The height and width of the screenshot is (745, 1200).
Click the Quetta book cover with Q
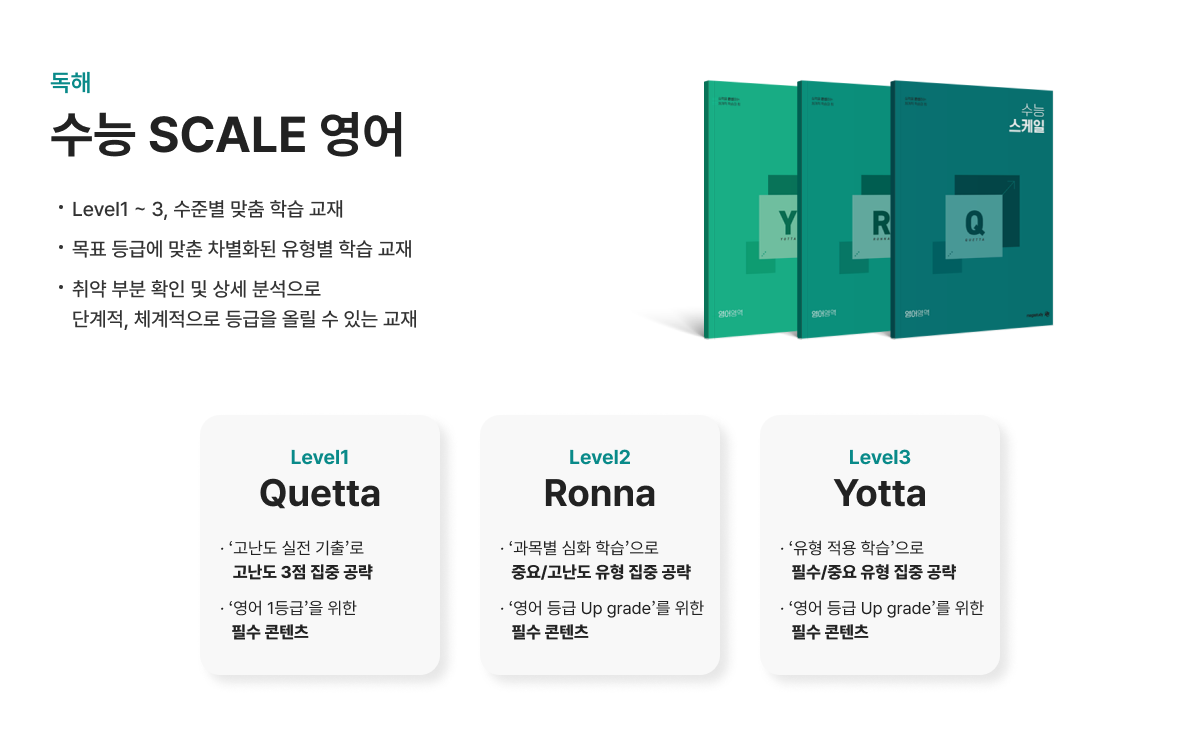(x=971, y=210)
